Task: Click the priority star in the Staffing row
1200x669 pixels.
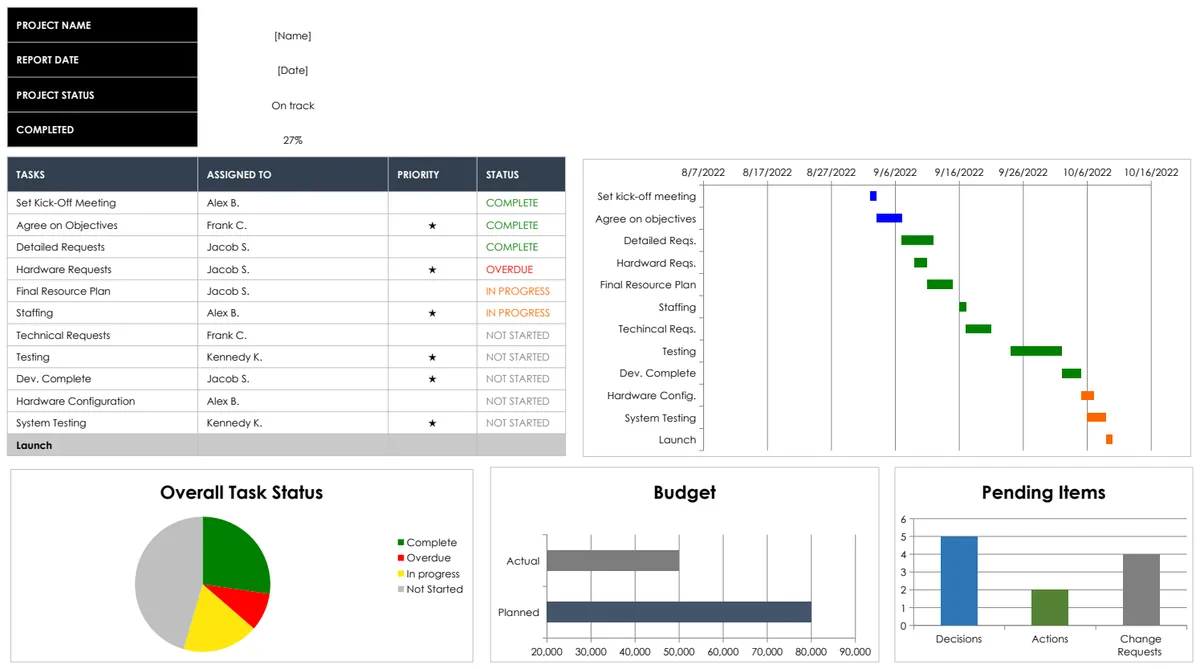Action: (x=432, y=313)
